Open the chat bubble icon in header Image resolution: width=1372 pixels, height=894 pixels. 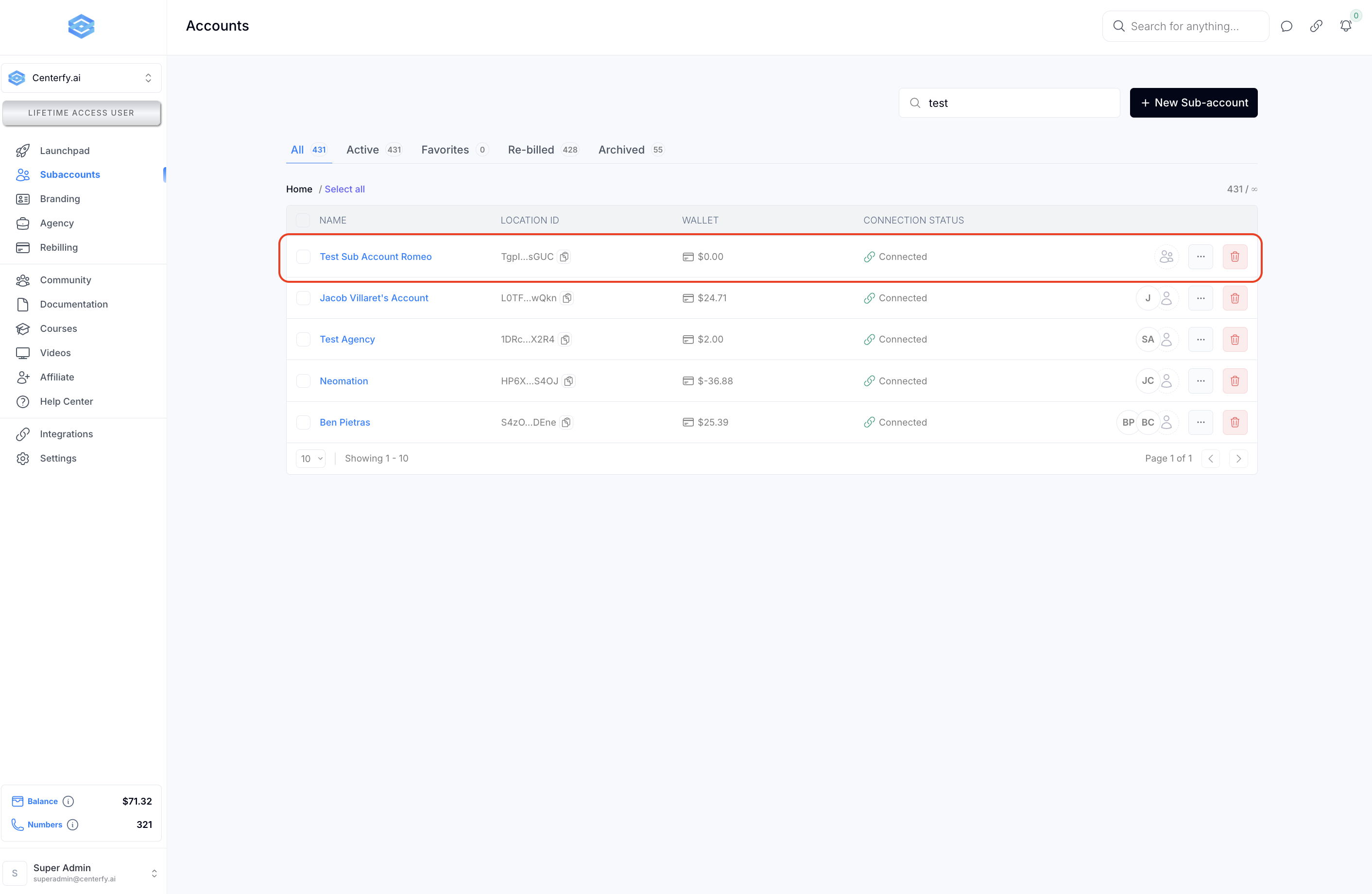tap(1286, 26)
